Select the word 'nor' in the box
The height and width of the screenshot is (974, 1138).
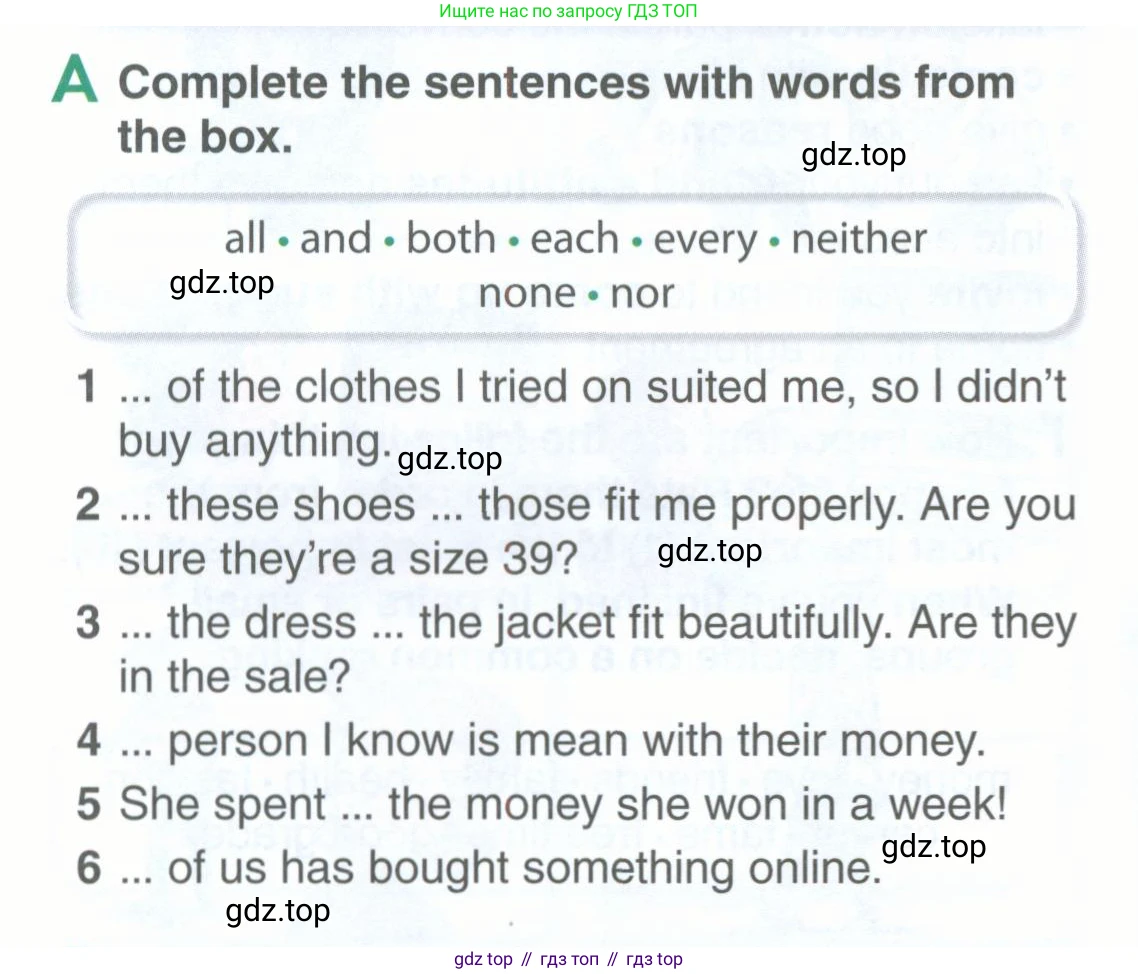(642, 294)
